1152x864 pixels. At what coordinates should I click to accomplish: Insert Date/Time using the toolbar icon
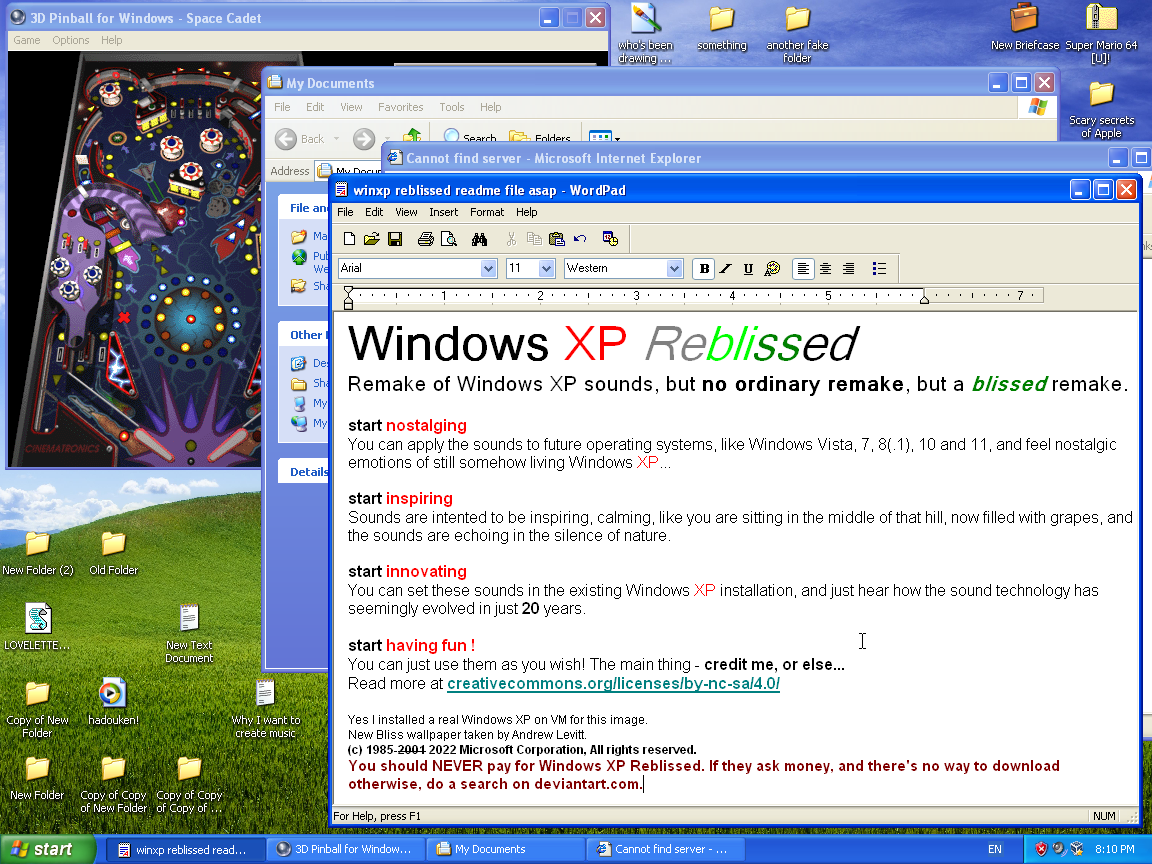[x=610, y=239]
